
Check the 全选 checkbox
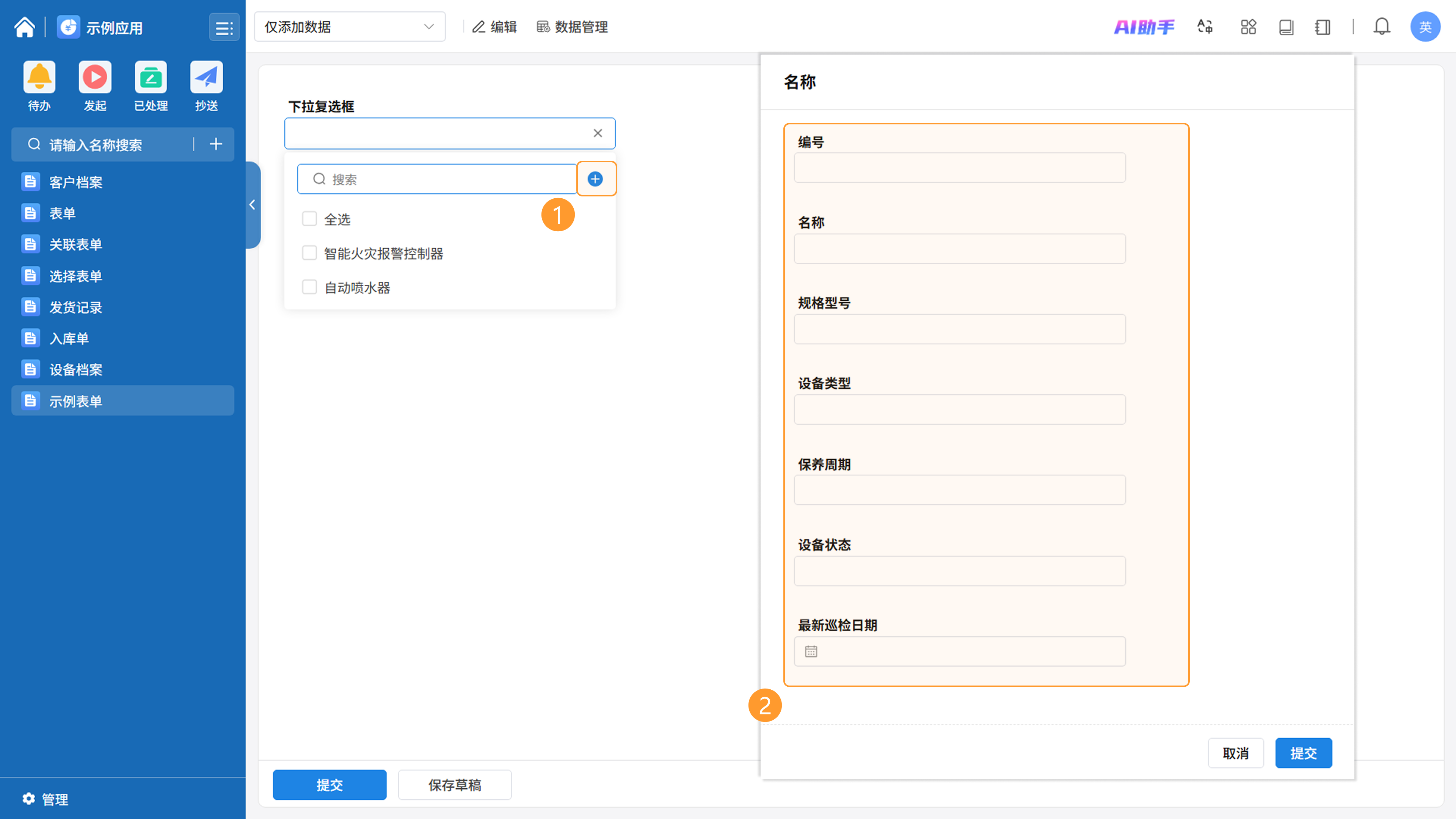click(309, 219)
